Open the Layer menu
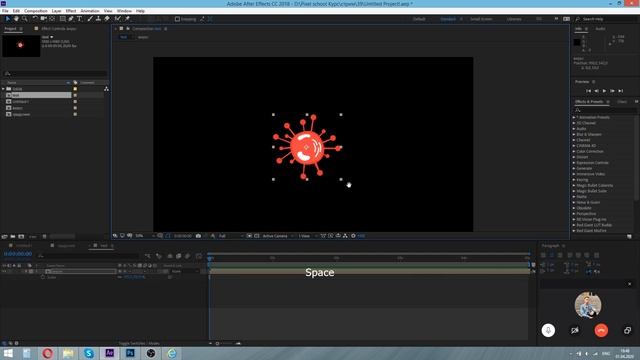Image resolution: width=640 pixels, height=360 pixels. coord(56,11)
